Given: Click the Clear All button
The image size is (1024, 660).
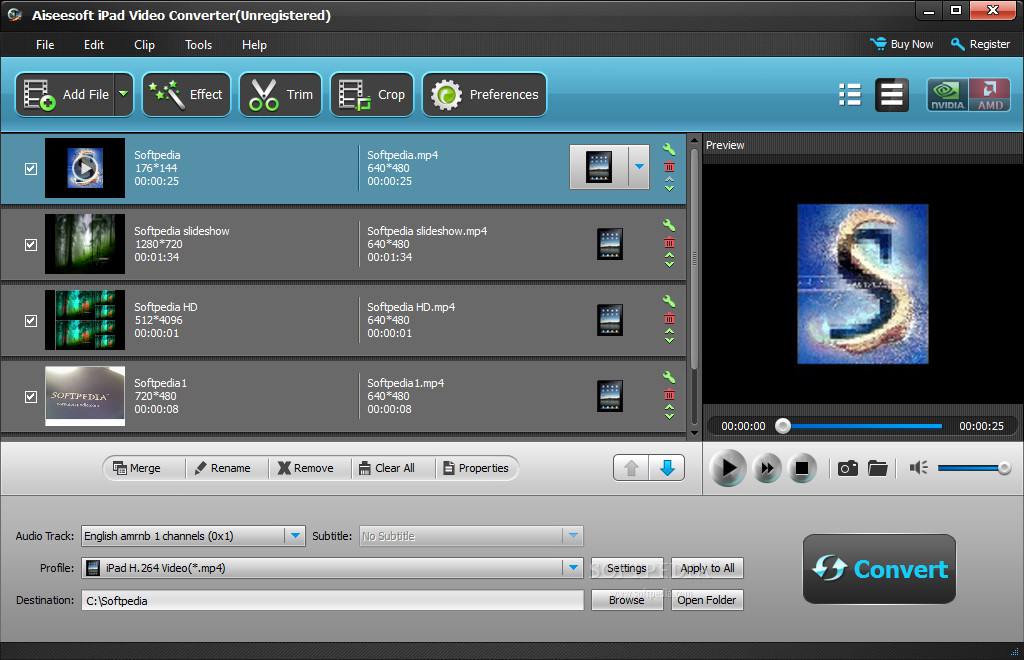Looking at the screenshot, I should 387,468.
